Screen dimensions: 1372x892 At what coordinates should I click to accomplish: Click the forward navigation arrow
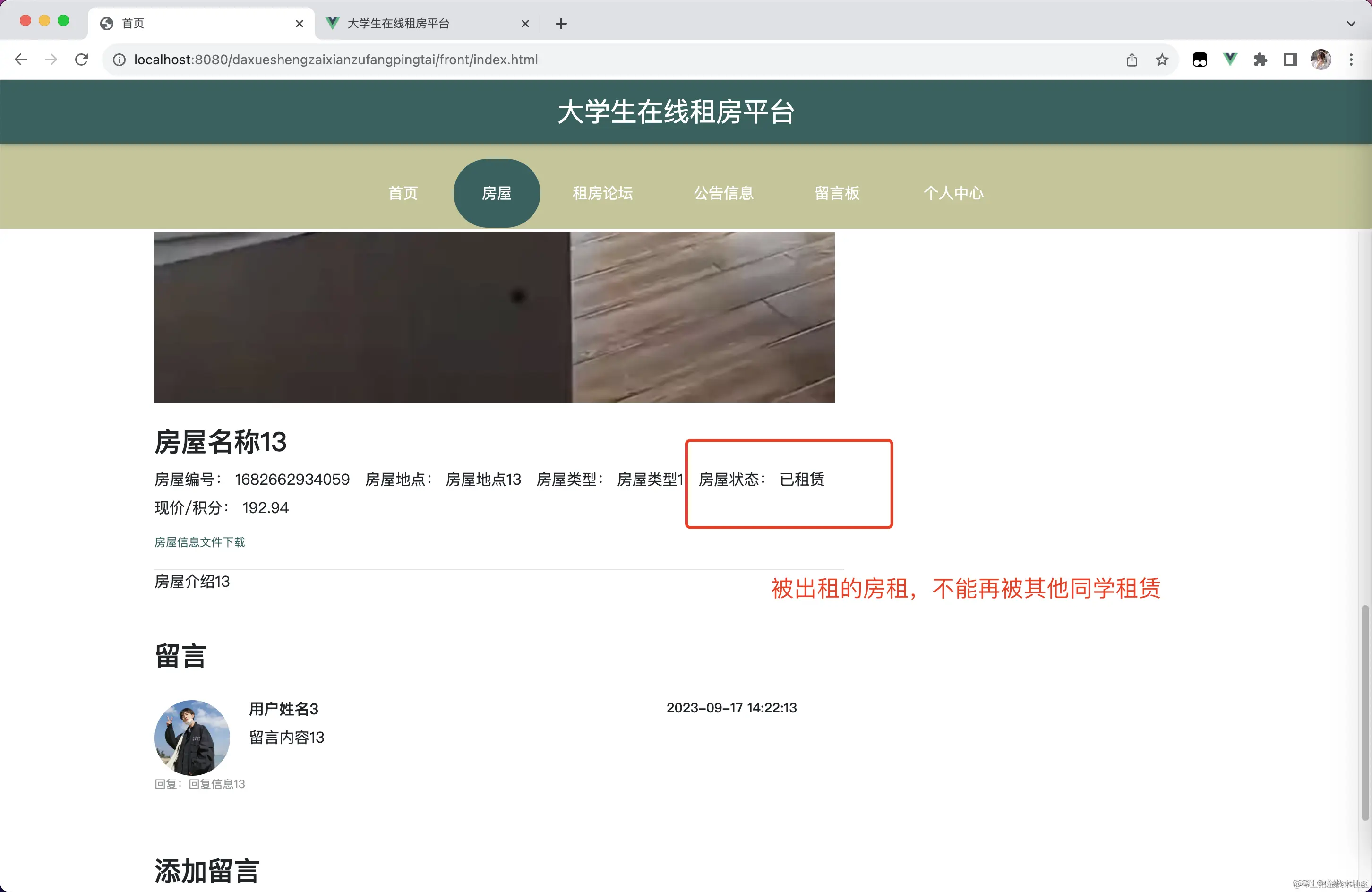pyautogui.click(x=51, y=60)
